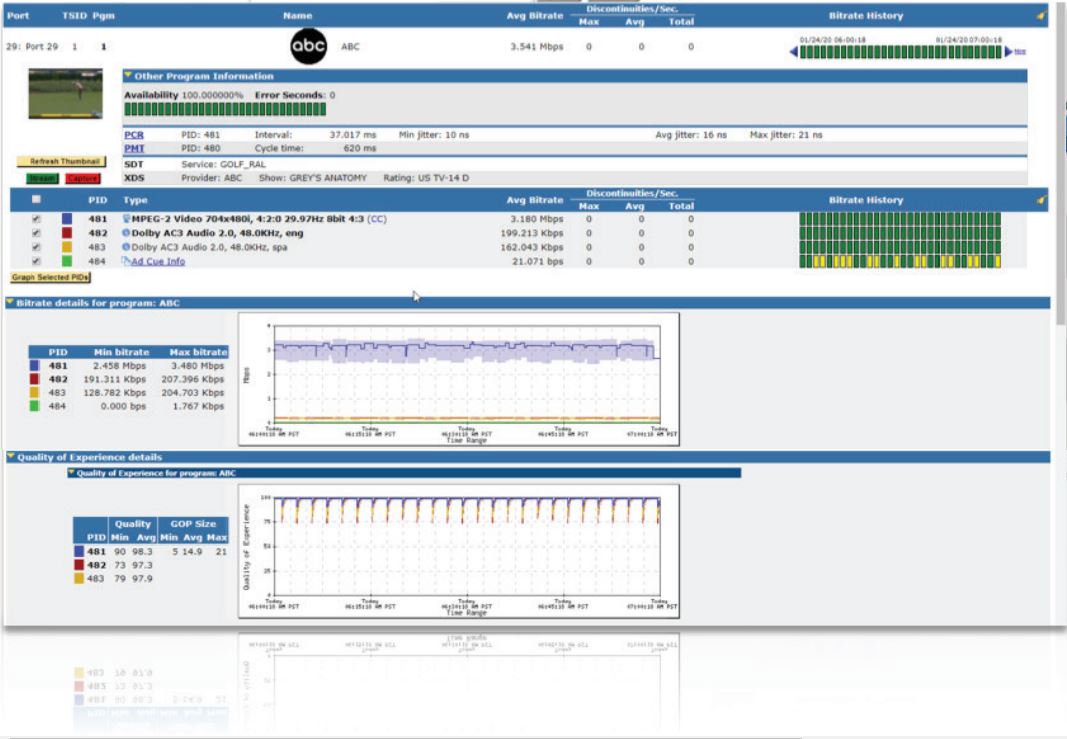Click the Pgm column header
This screenshot has height=739, width=1067.
pyautogui.click(x=103, y=15)
